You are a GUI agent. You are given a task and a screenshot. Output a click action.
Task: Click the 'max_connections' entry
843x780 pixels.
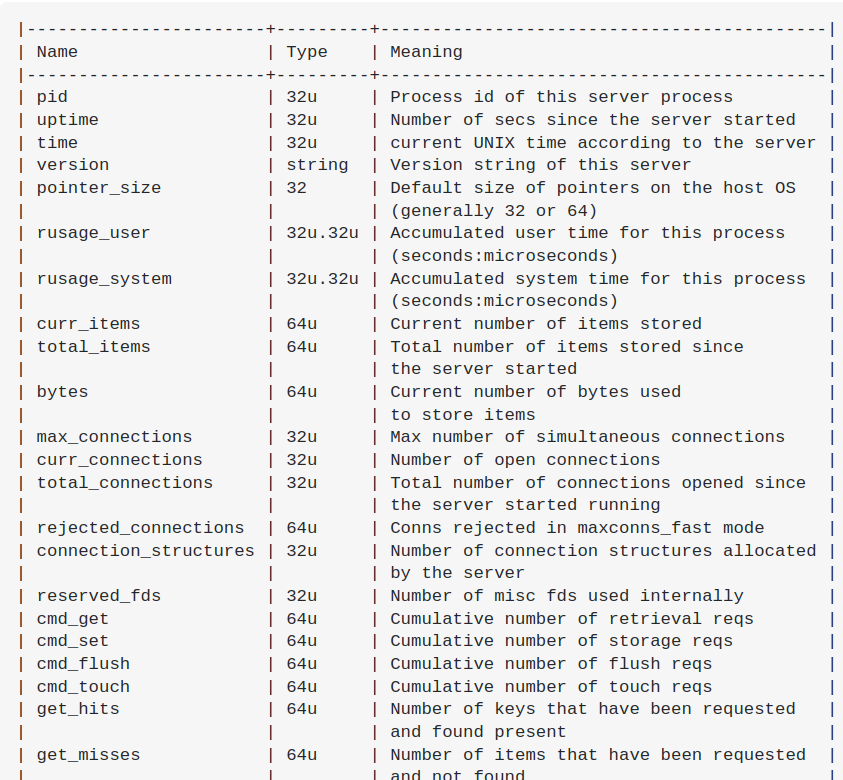tap(114, 437)
